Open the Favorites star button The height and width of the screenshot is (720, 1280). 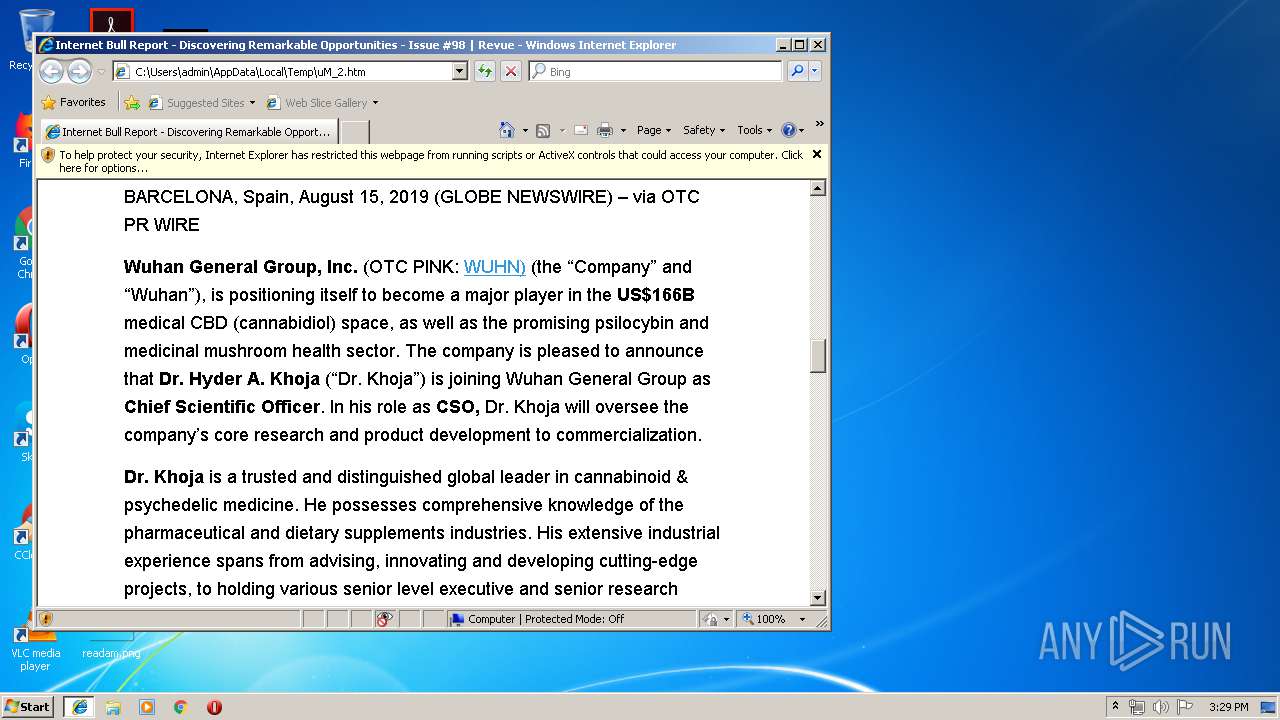(x=73, y=102)
